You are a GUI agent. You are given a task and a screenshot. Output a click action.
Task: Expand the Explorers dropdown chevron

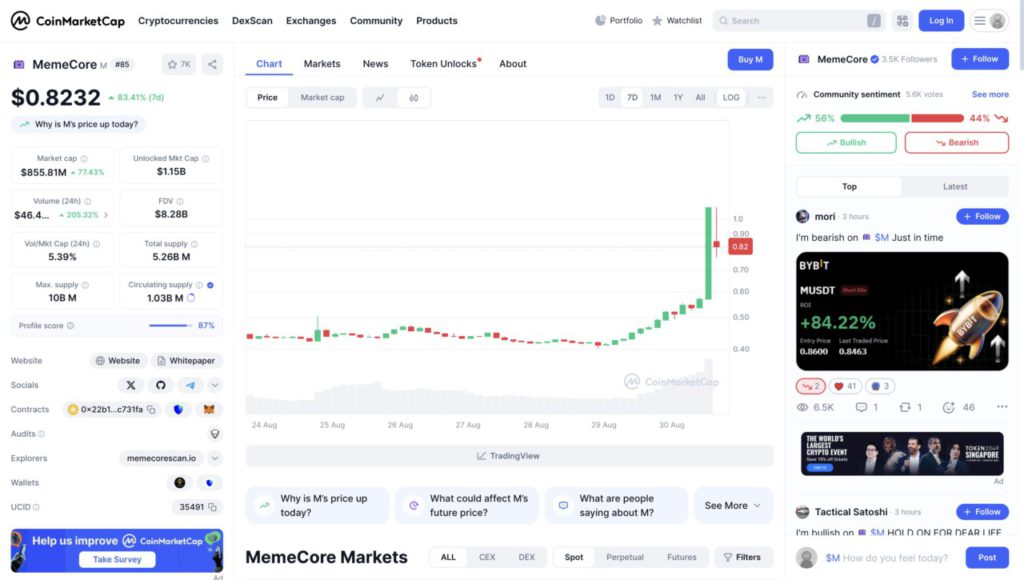coord(215,458)
